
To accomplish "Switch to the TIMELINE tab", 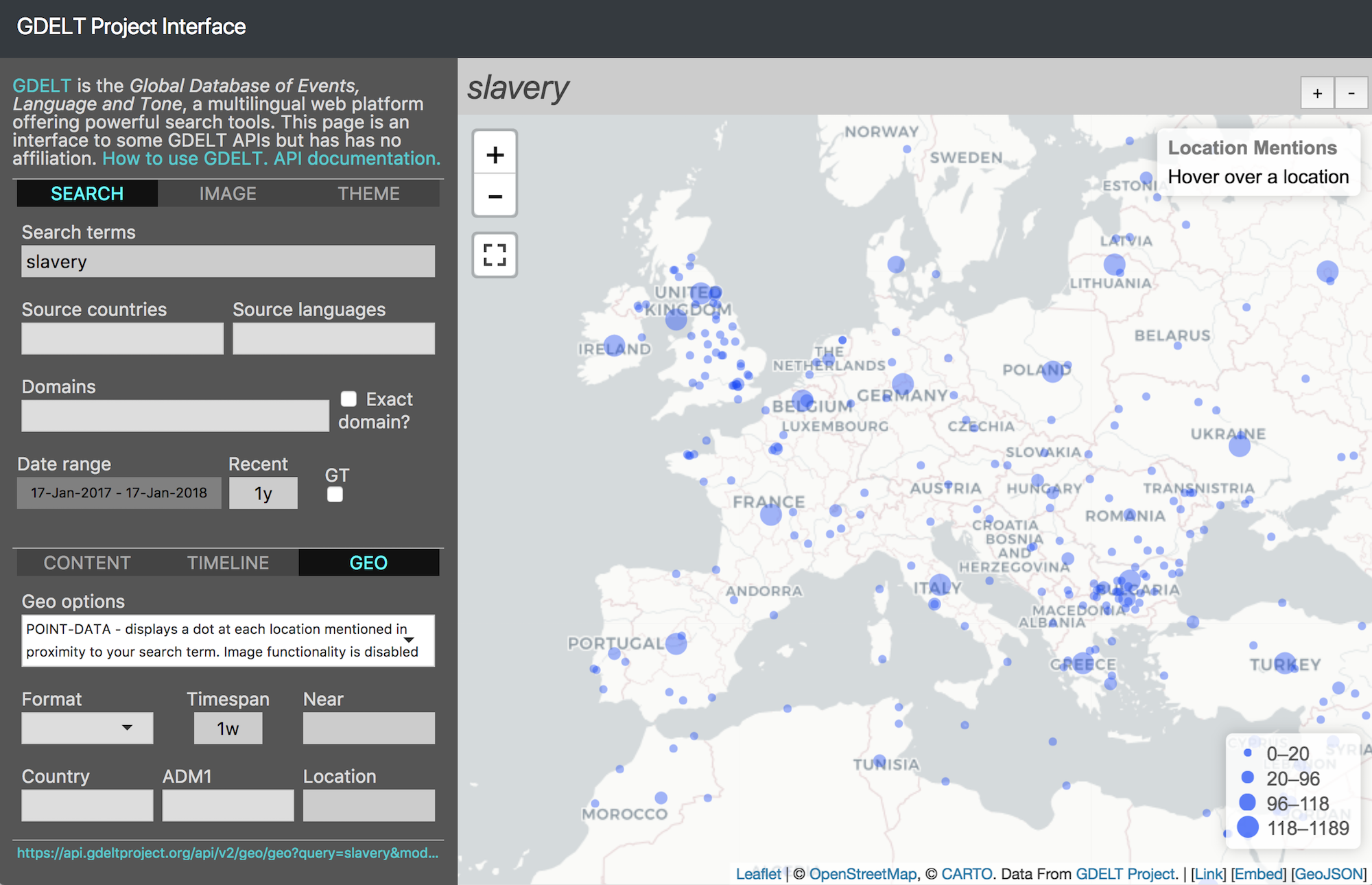I will pyautogui.click(x=228, y=563).
